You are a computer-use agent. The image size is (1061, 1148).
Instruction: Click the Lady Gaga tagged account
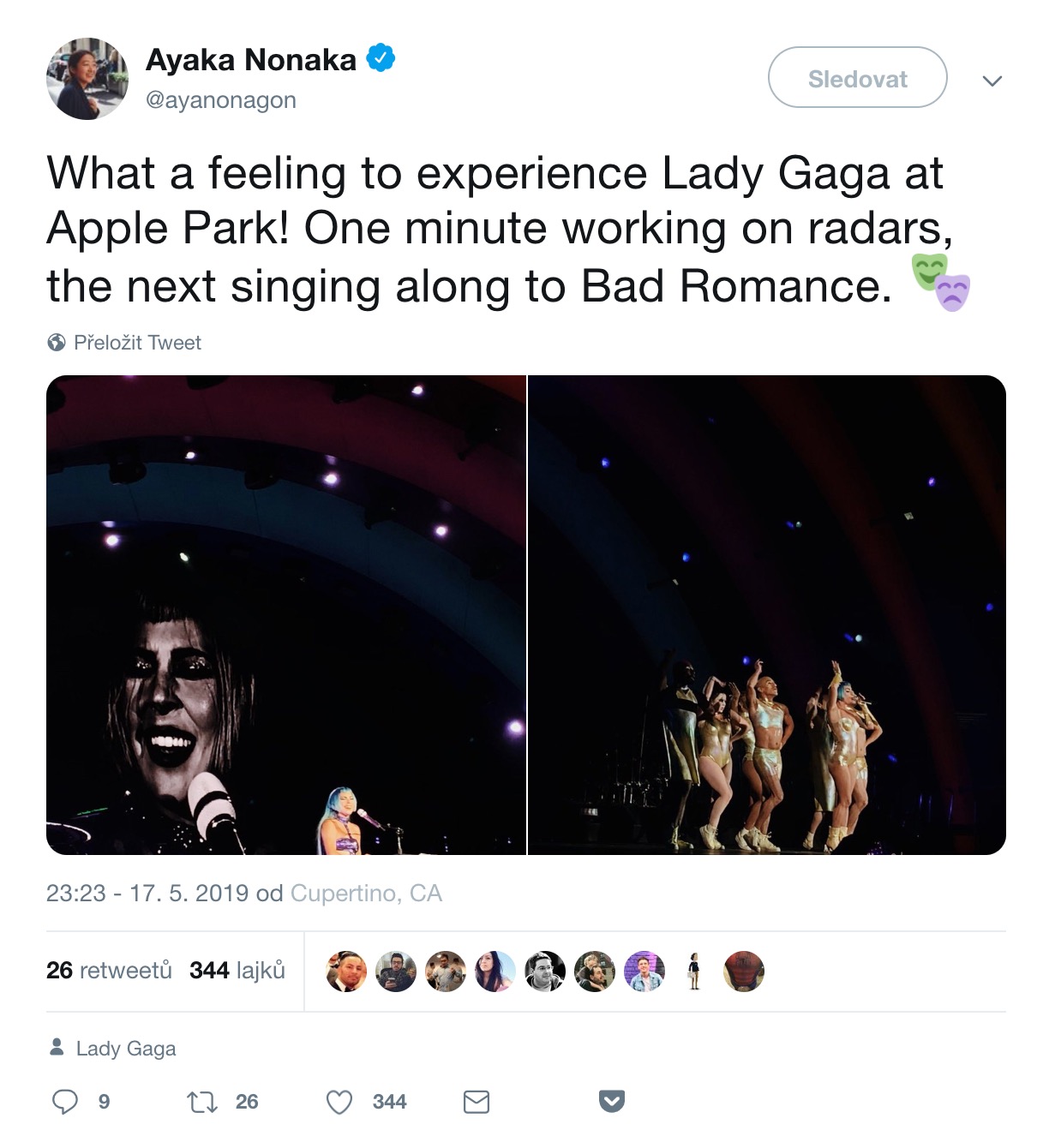(x=125, y=1047)
